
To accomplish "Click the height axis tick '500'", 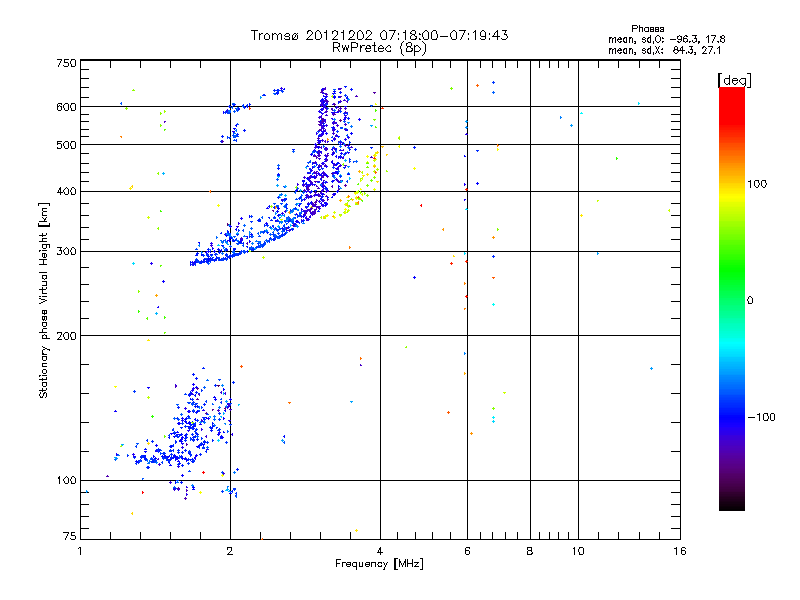I will (66, 145).
